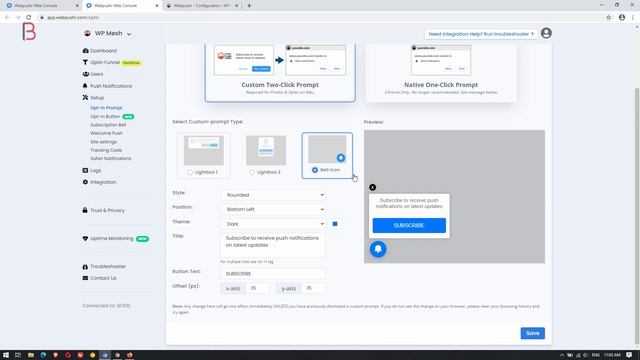Click the Lightbox 2 thumbnail
This screenshot has height=360, width=640.
point(266,150)
